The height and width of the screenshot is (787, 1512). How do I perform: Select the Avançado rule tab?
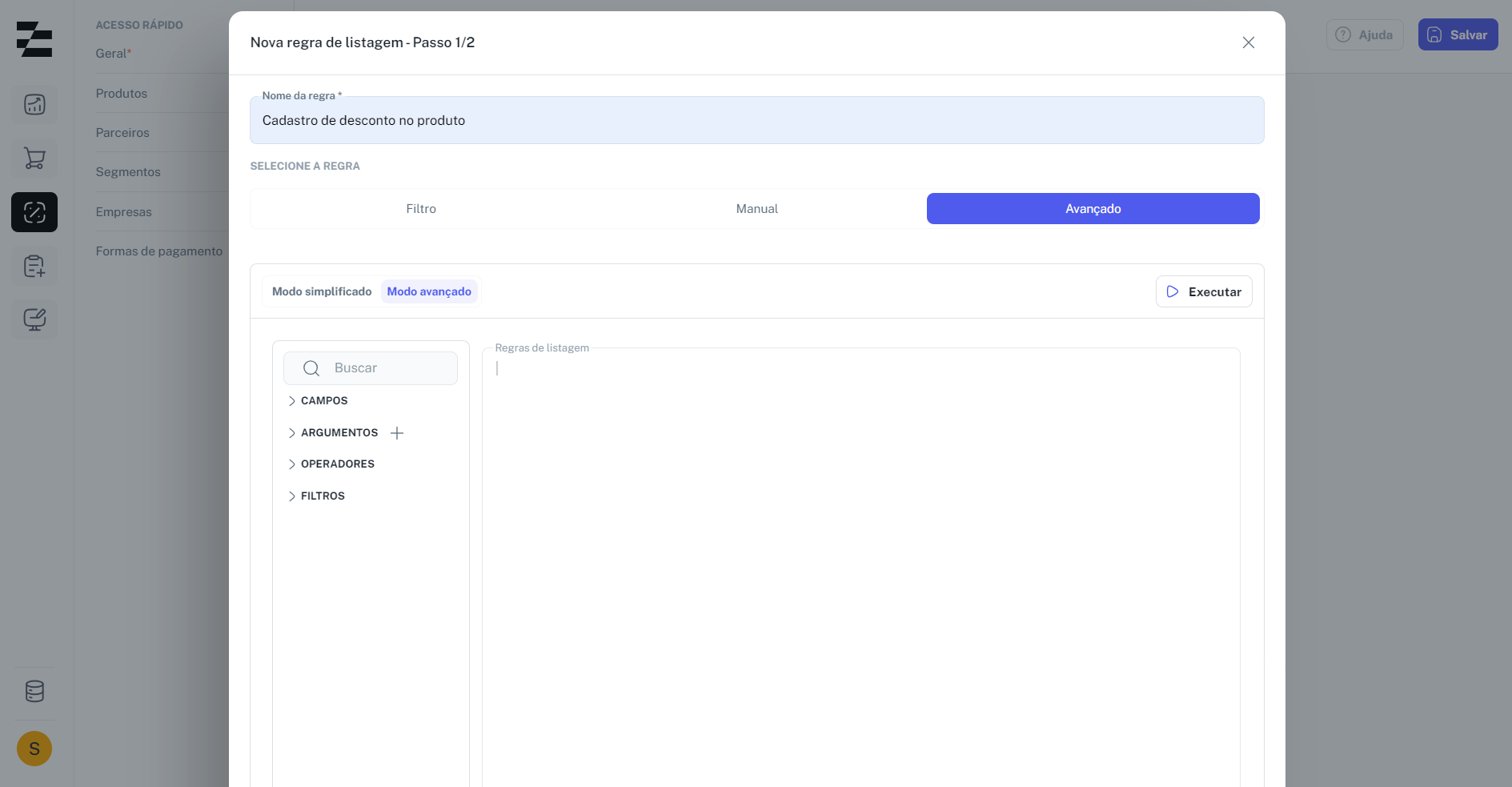pyautogui.click(x=1093, y=209)
